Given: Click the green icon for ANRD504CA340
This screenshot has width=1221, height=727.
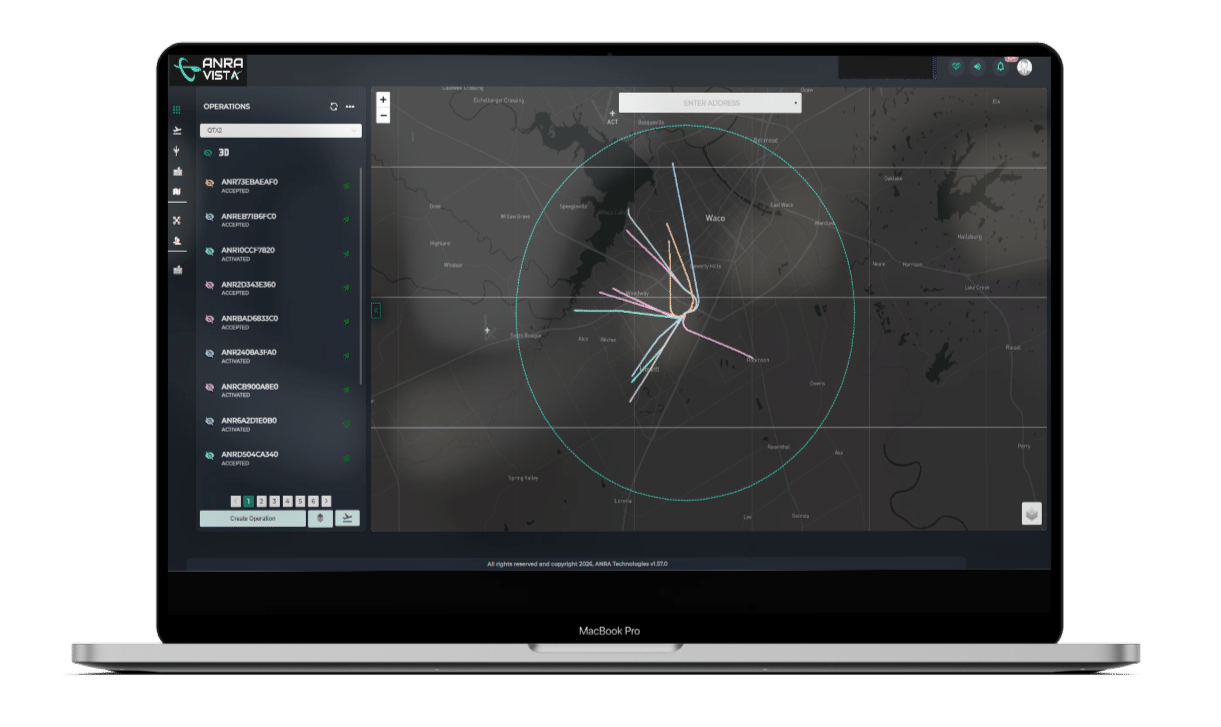Looking at the screenshot, I should [347, 458].
